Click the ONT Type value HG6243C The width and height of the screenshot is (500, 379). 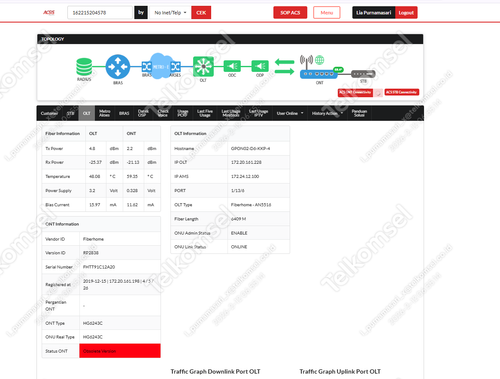(93, 323)
